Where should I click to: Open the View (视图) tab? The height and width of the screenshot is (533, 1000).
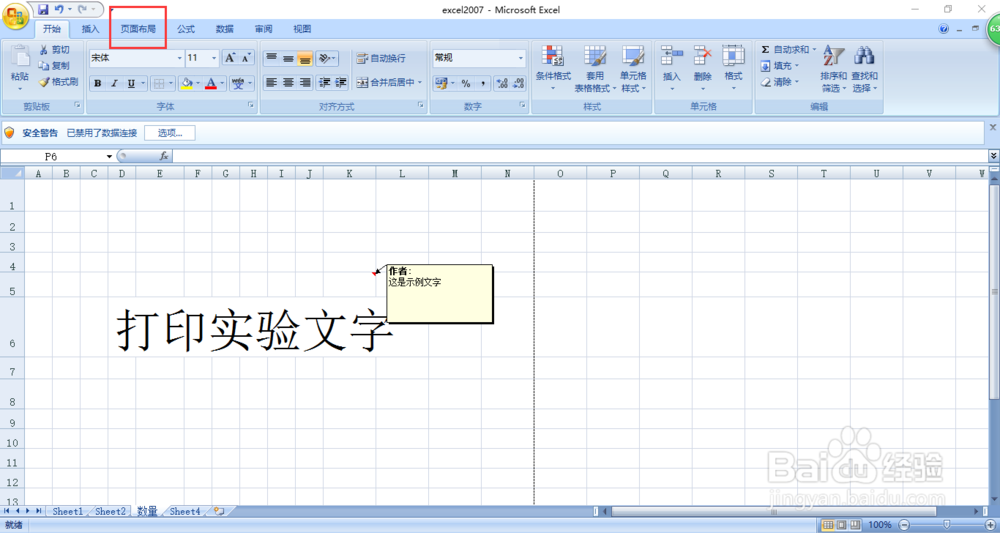click(x=302, y=29)
